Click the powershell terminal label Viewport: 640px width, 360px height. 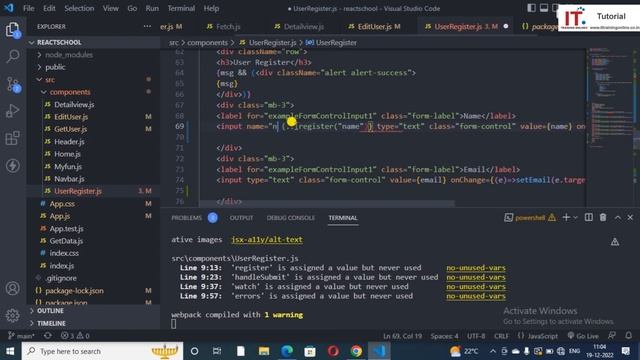tap(529, 218)
